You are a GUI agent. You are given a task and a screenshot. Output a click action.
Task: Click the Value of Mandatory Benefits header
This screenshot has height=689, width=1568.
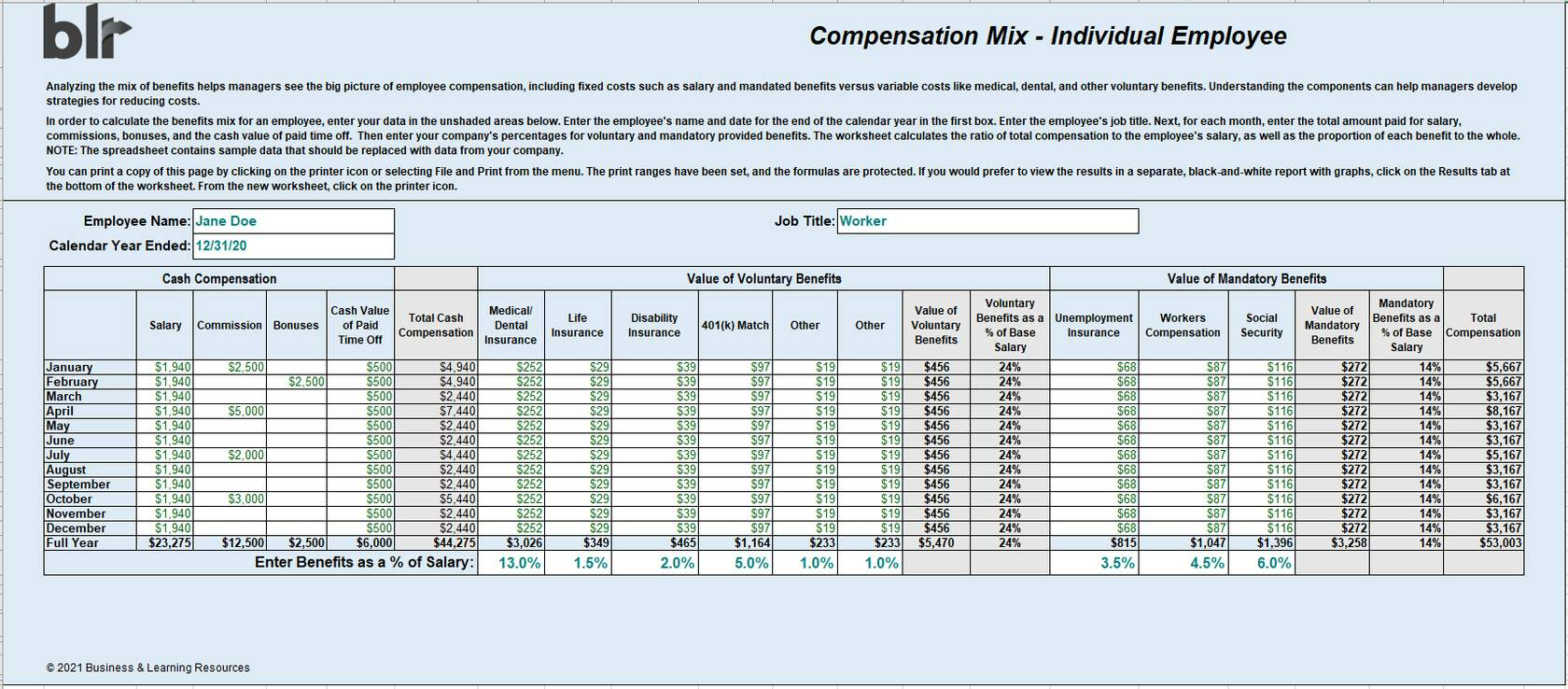tap(1246, 278)
